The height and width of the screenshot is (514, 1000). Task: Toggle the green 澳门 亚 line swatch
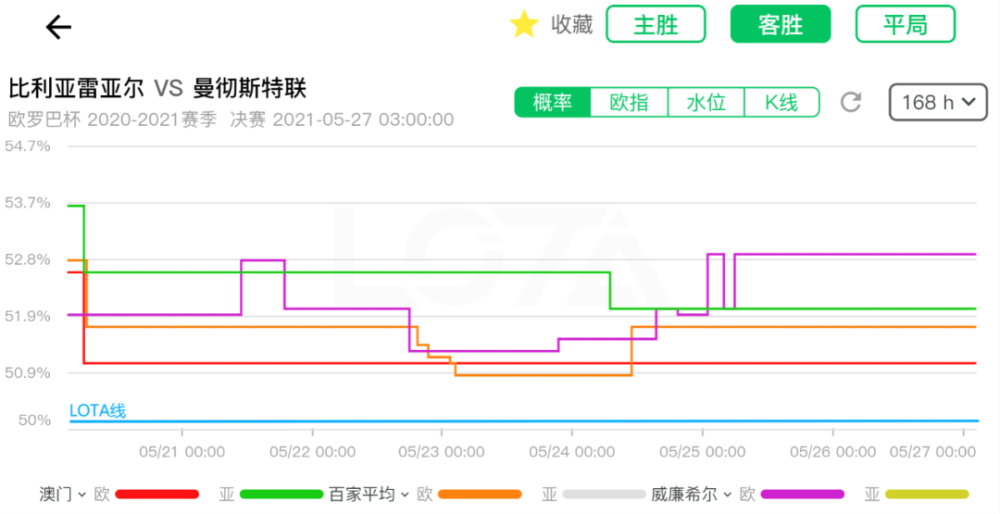pos(281,494)
